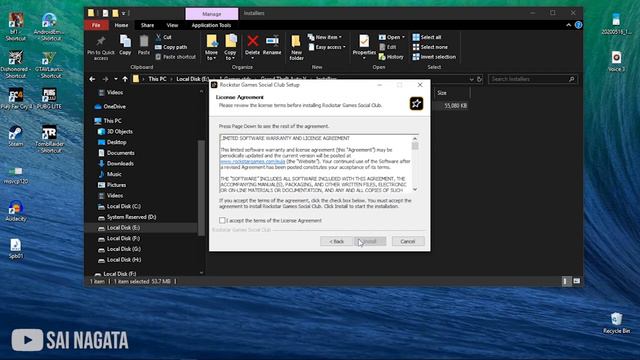The height and width of the screenshot is (360, 640).
Task: Switch to the Home ribbon tab
Action: [121, 25]
